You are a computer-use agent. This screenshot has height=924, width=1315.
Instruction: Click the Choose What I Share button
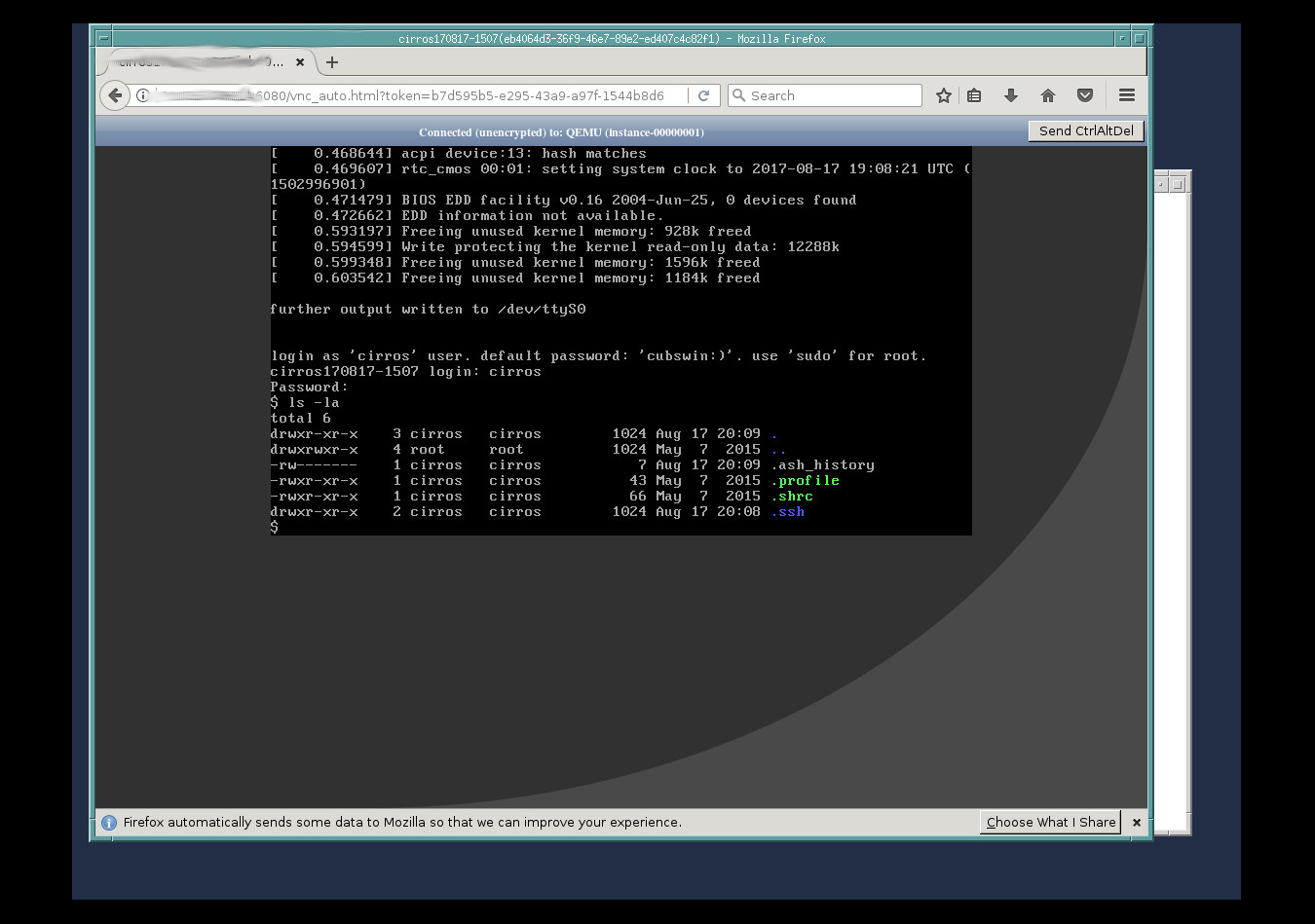pyautogui.click(x=1049, y=822)
